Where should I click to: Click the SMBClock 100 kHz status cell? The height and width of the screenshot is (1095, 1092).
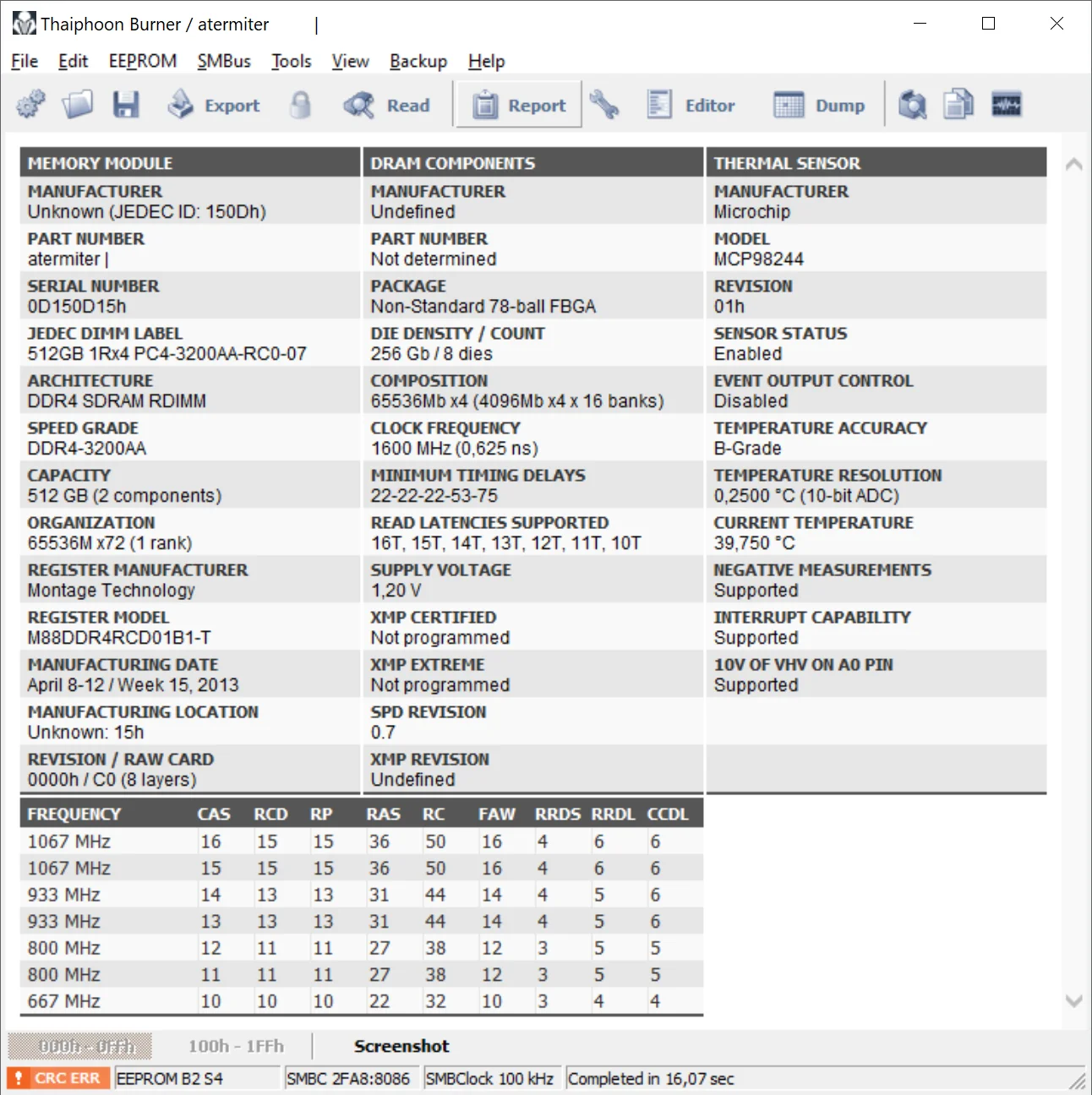(493, 1078)
